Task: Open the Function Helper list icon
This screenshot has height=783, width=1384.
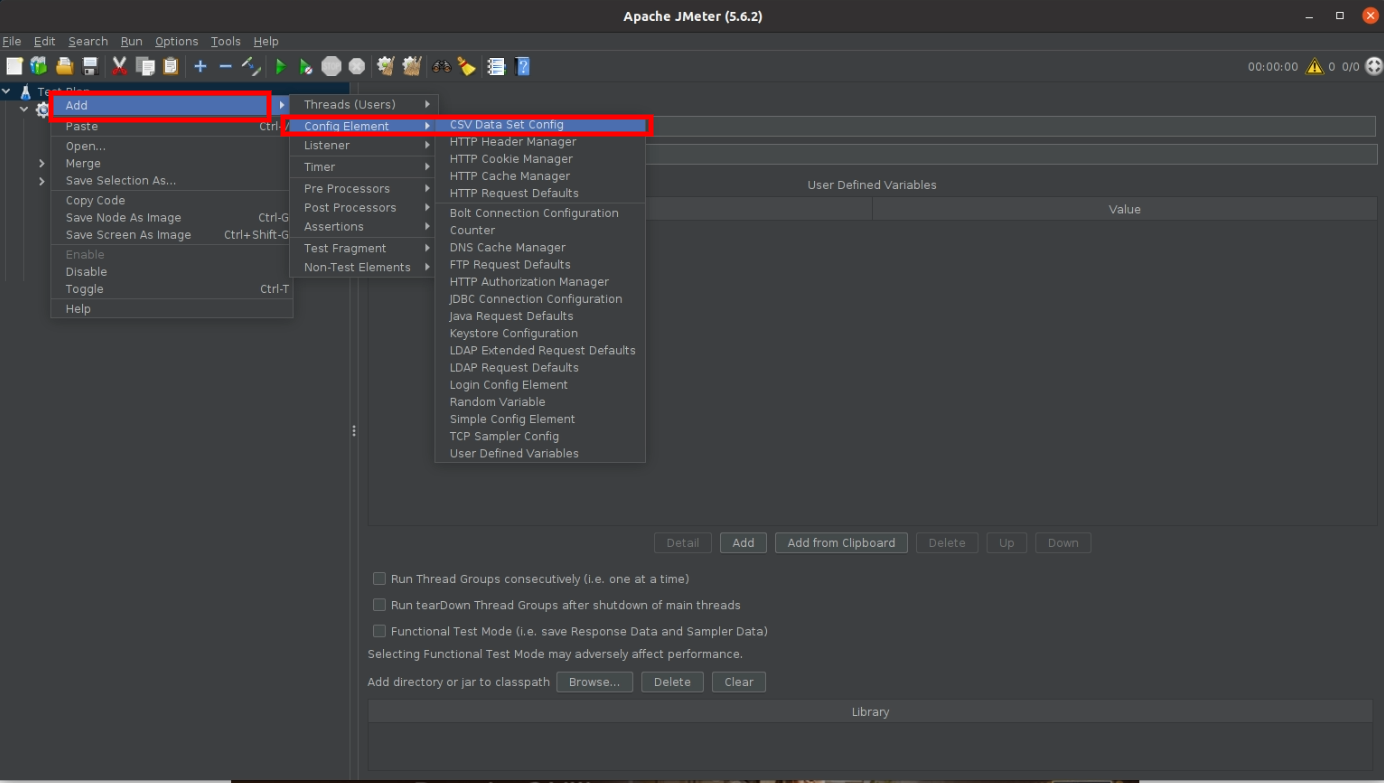Action: pos(496,66)
